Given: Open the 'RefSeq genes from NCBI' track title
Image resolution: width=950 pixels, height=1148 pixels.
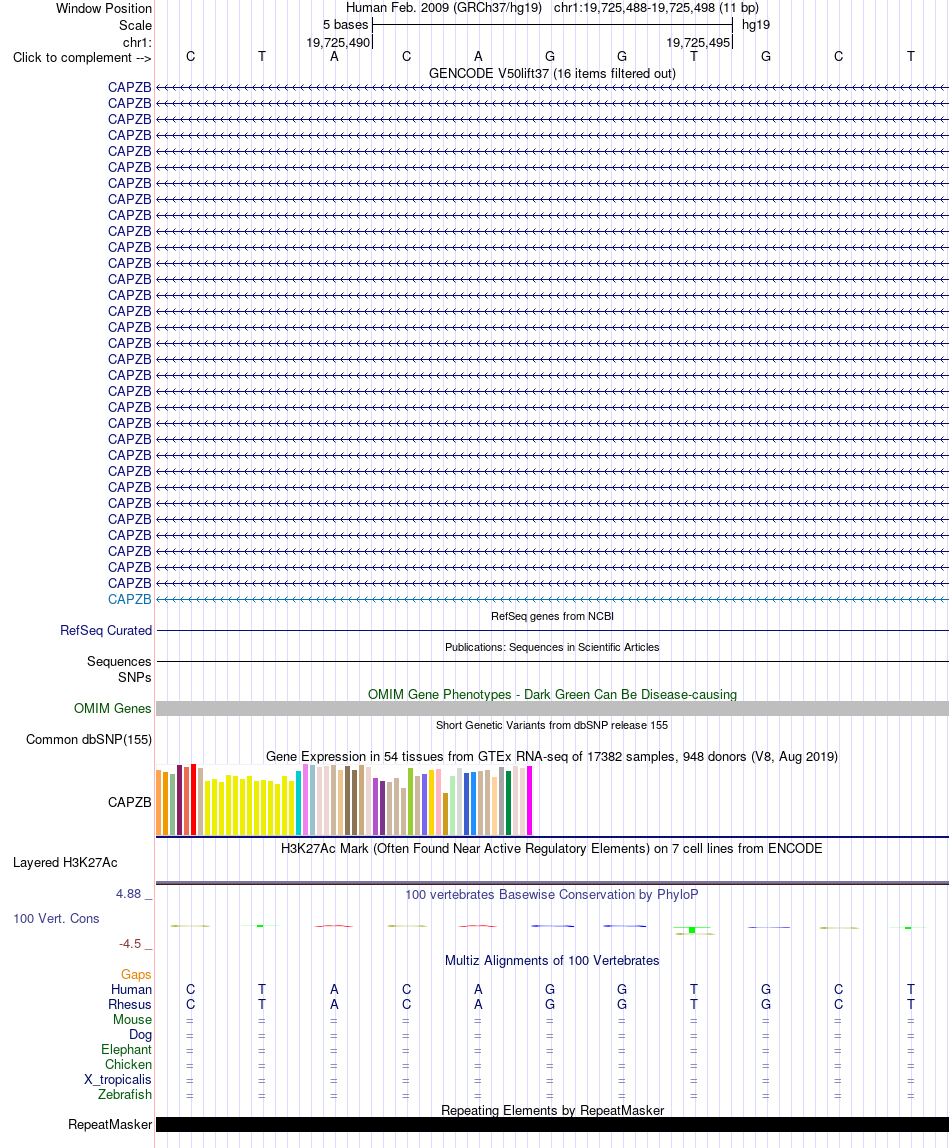Looking at the screenshot, I should click(552, 616).
